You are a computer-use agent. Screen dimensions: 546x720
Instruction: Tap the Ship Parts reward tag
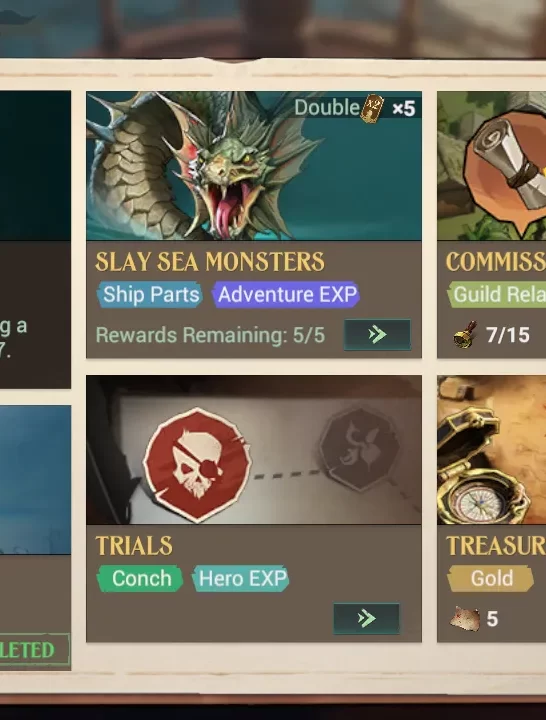point(150,294)
